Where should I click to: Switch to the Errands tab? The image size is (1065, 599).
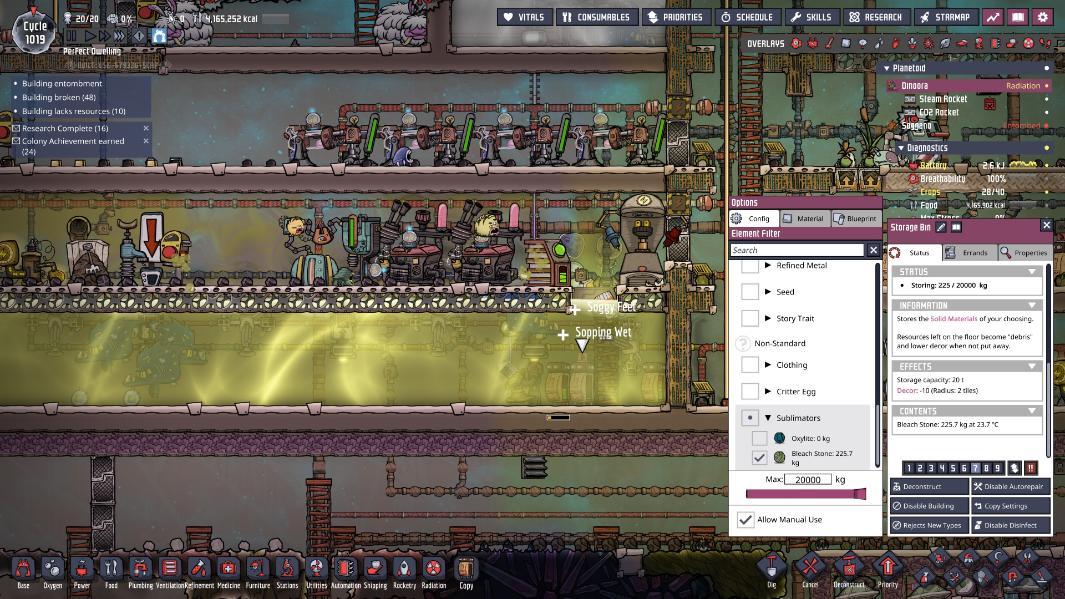pyautogui.click(x=968, y=253)
